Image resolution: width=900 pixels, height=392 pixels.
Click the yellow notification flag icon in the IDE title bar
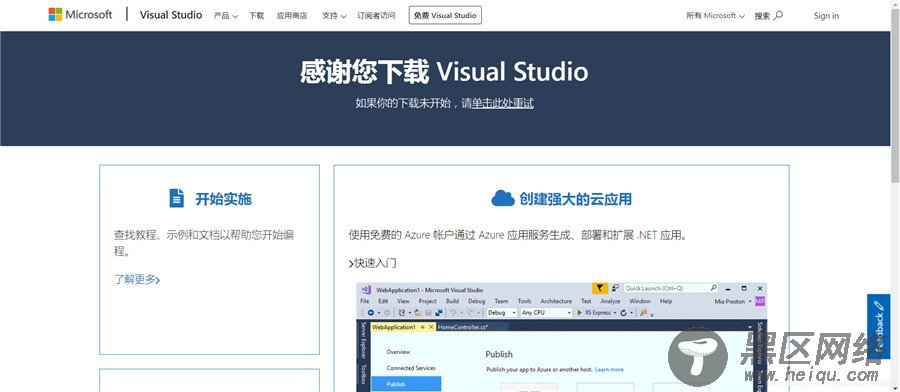(600, 288)
